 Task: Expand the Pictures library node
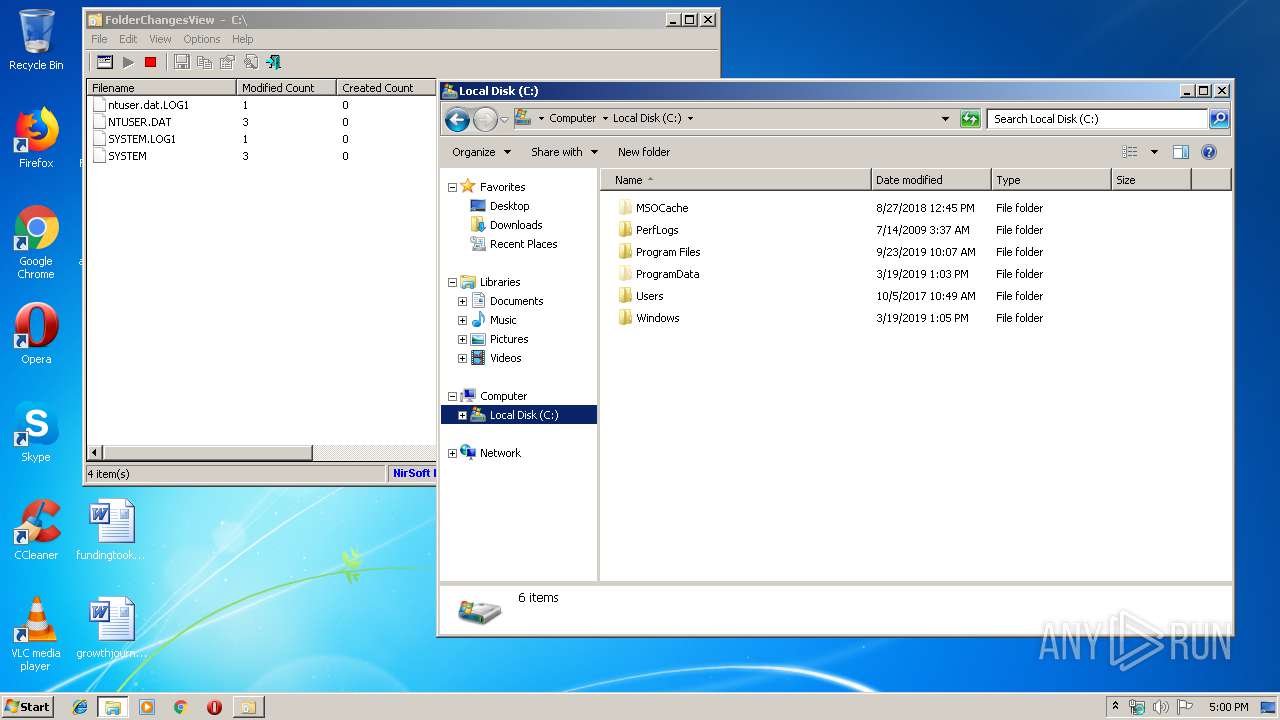[x=462, y=339]
